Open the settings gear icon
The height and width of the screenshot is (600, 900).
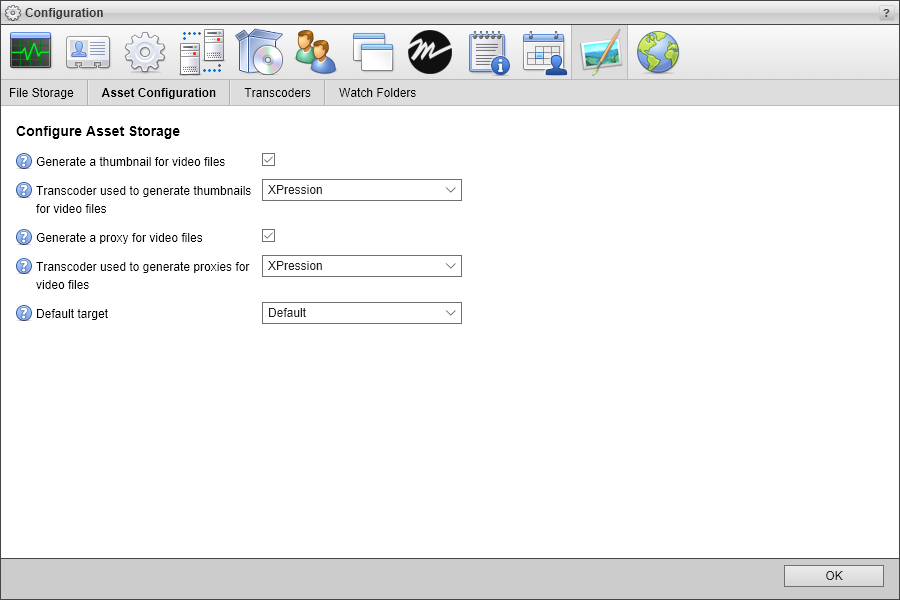(x=144, y=51)
